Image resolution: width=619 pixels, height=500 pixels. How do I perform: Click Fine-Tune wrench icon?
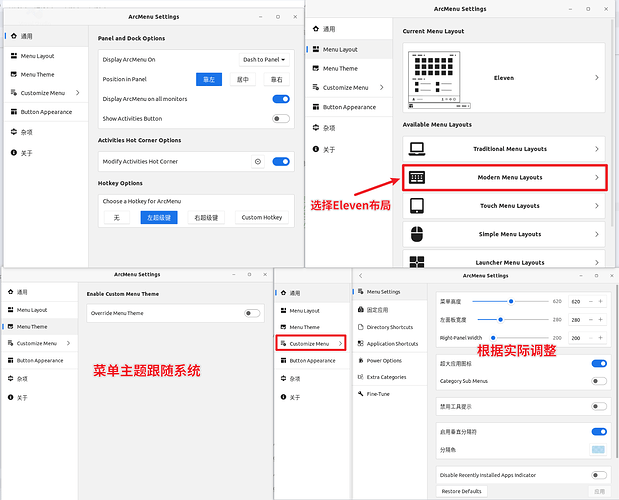coord(360,393)
